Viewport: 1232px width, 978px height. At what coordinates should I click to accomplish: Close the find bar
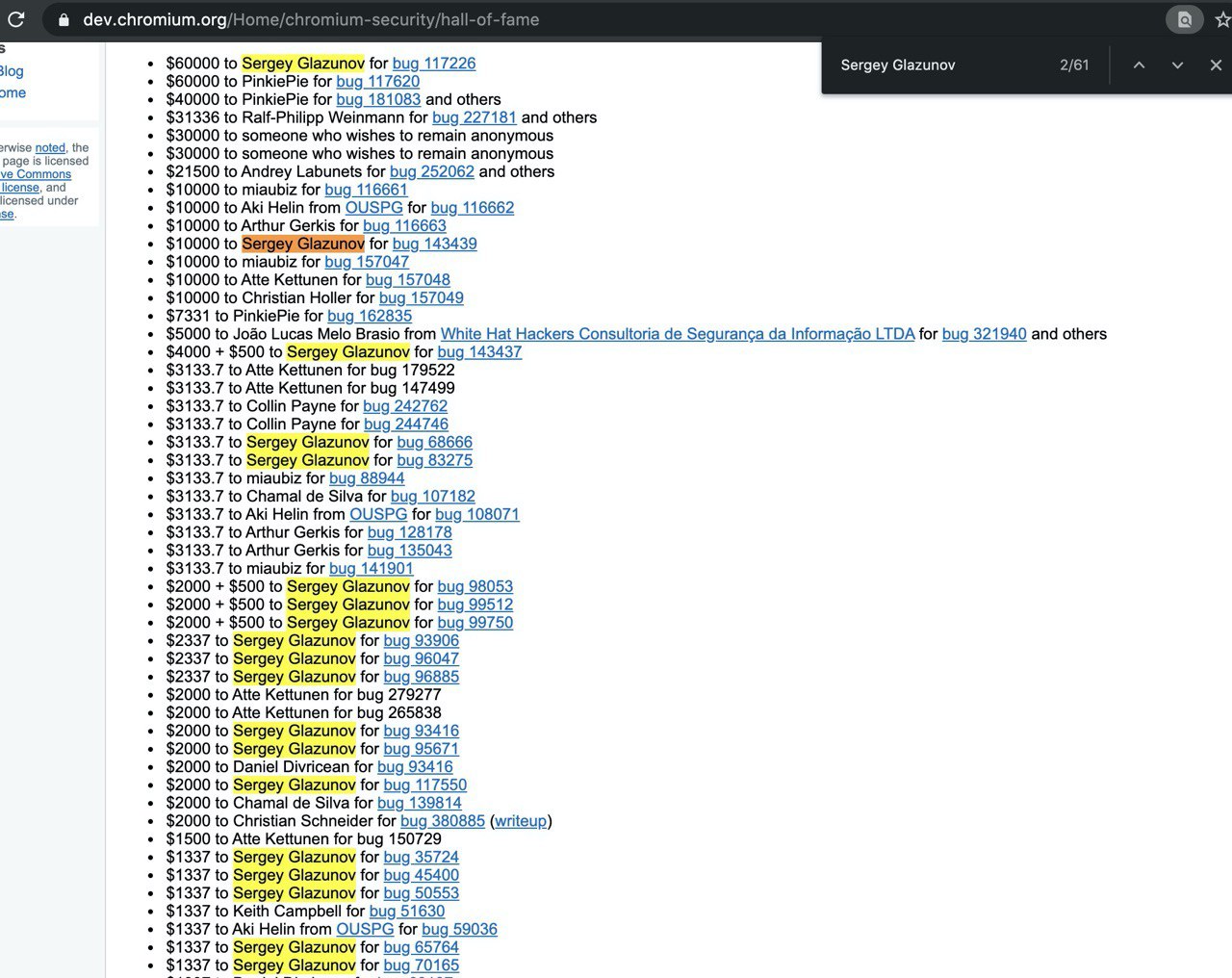[1216, 64]
